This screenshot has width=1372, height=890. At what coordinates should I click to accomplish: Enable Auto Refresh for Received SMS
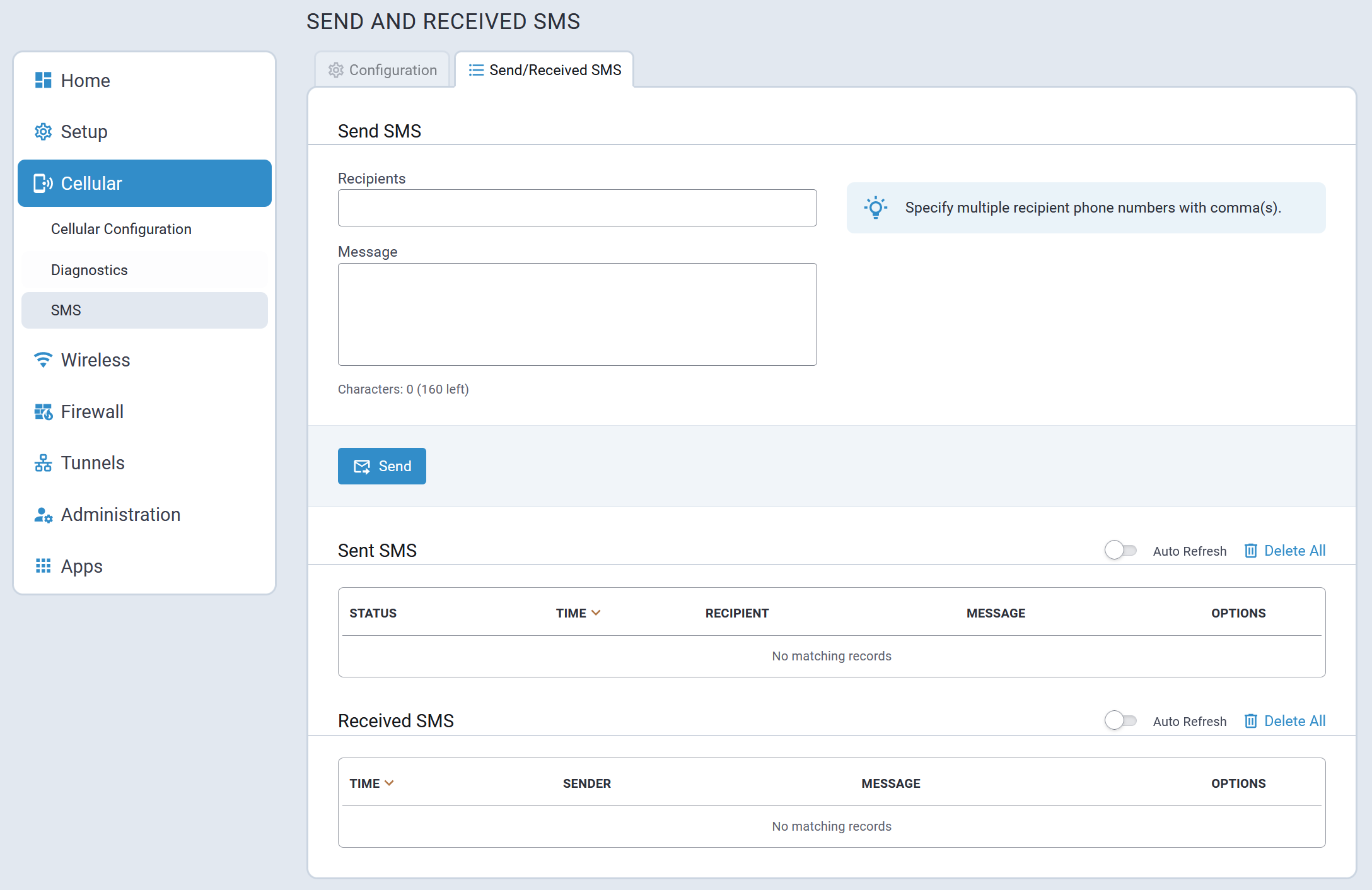1120,720
